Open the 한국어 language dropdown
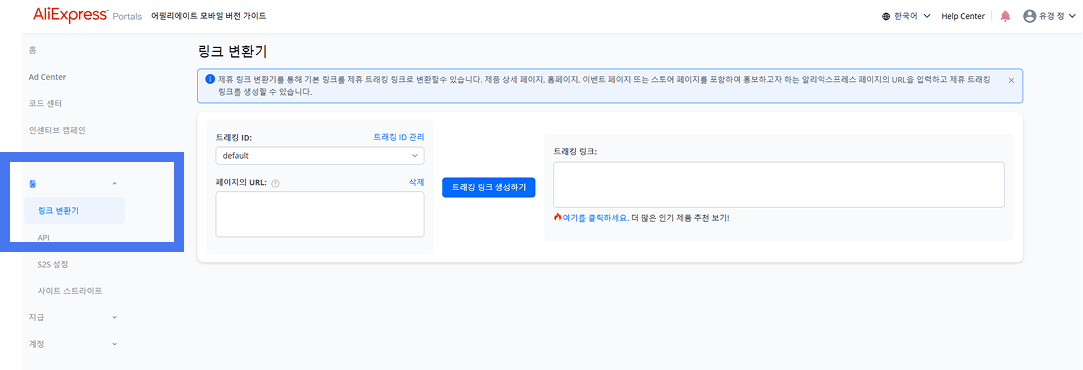Viewport: 1083px width, 370px height. point(906,16)
